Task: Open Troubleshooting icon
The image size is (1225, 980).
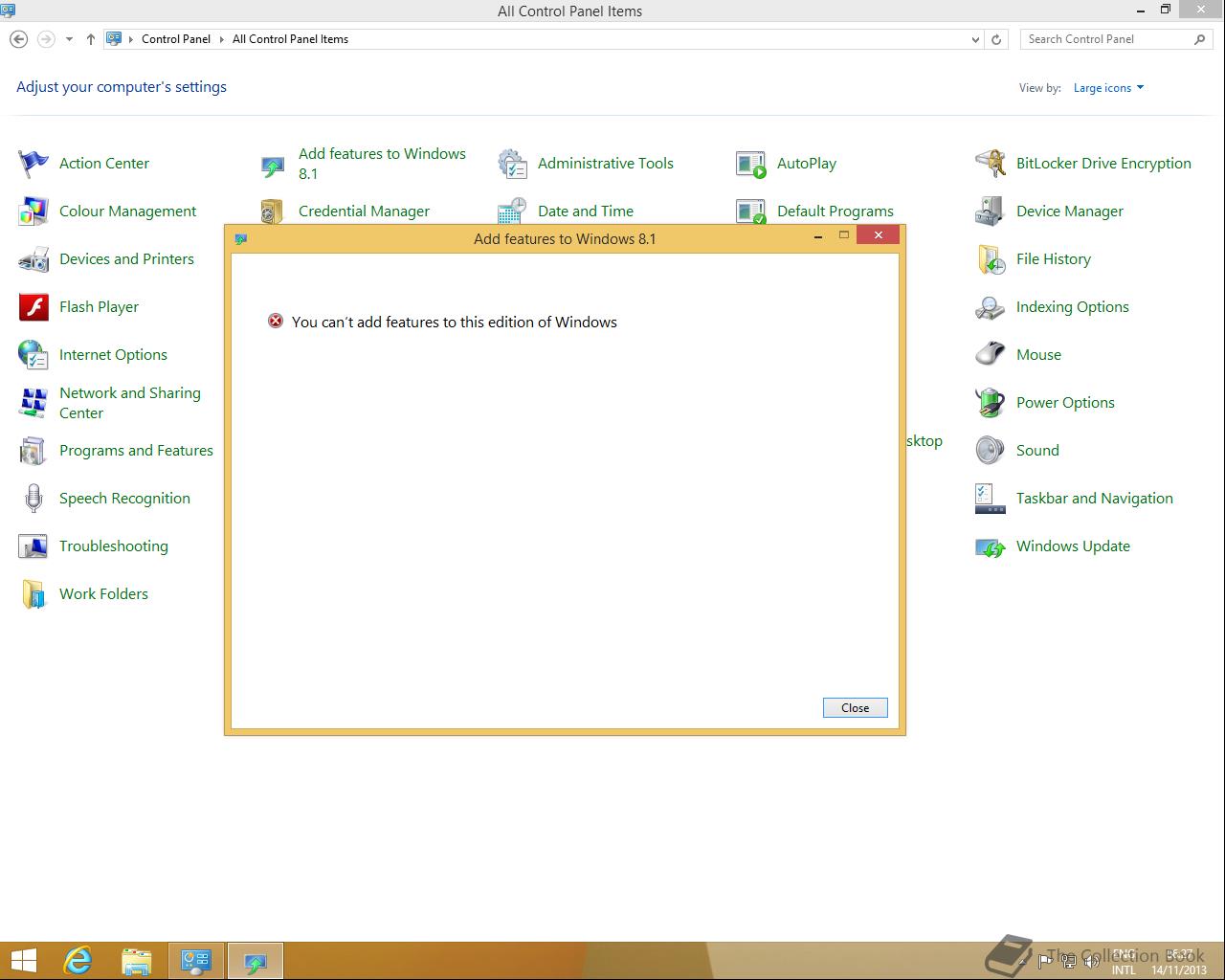Action: (x=33, y=546)
